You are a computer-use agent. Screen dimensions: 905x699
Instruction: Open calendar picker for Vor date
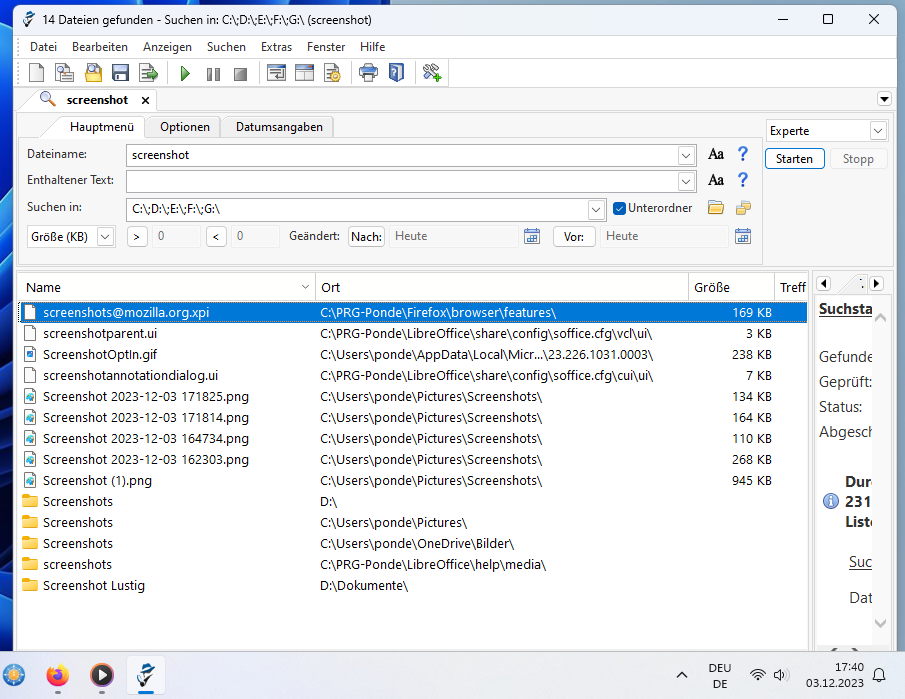pyautogui.click(x=743, y=236)
